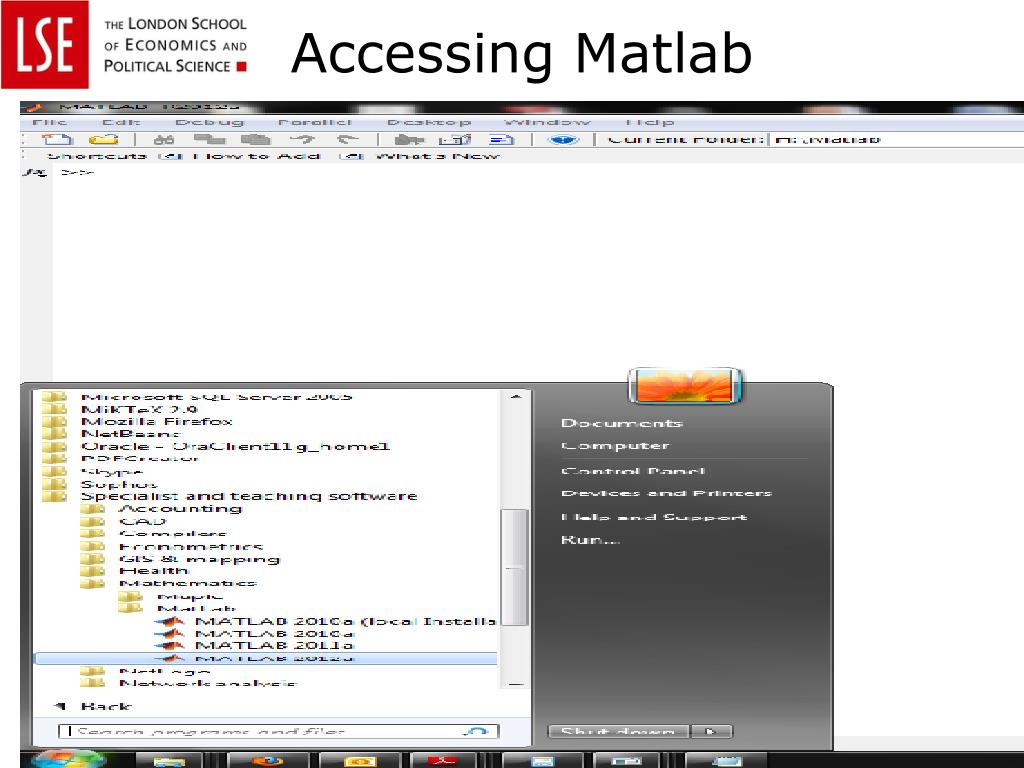Click the Copy icon in MATLAB toolbar
Image resolution: width=1024 pixels, height=768 pixels.
(x=209, y=139)
